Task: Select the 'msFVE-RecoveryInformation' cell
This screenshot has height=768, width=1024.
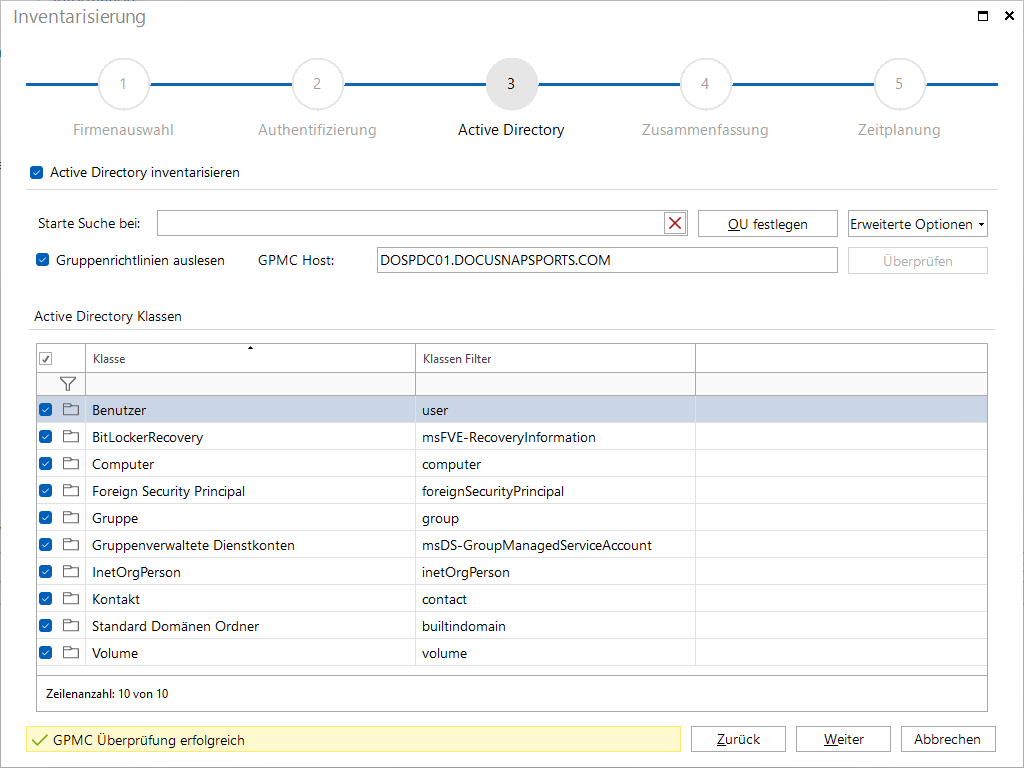Action: pos(555,436)
